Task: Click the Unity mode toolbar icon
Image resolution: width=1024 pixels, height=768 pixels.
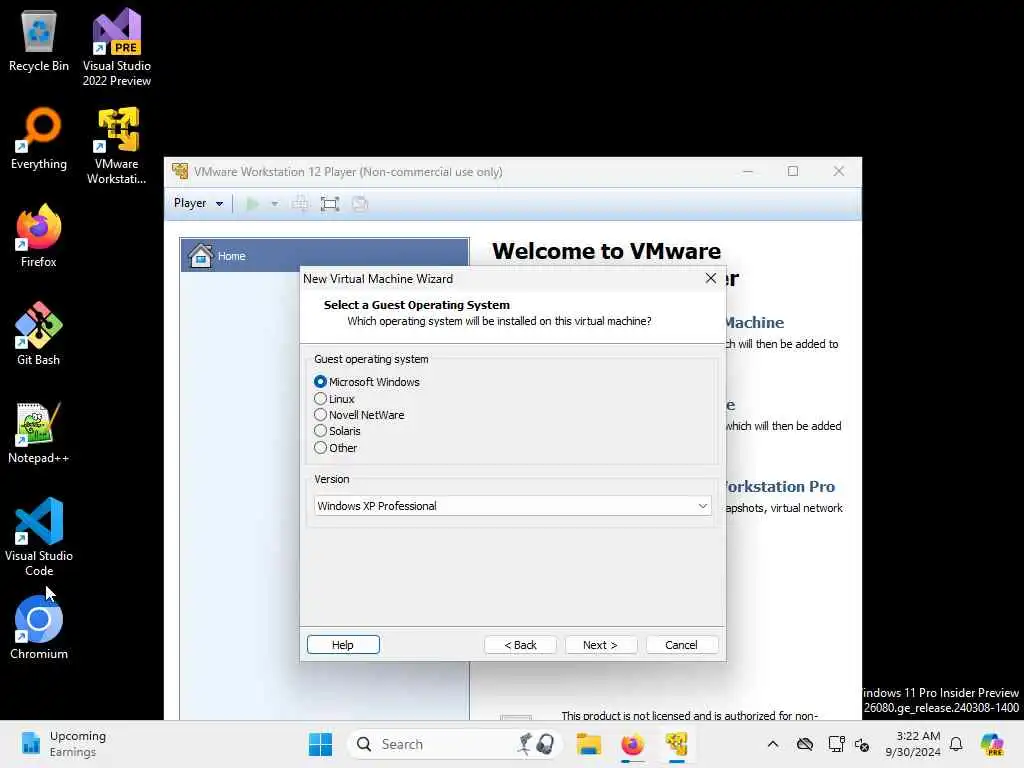Action: [x=360, y=204]
